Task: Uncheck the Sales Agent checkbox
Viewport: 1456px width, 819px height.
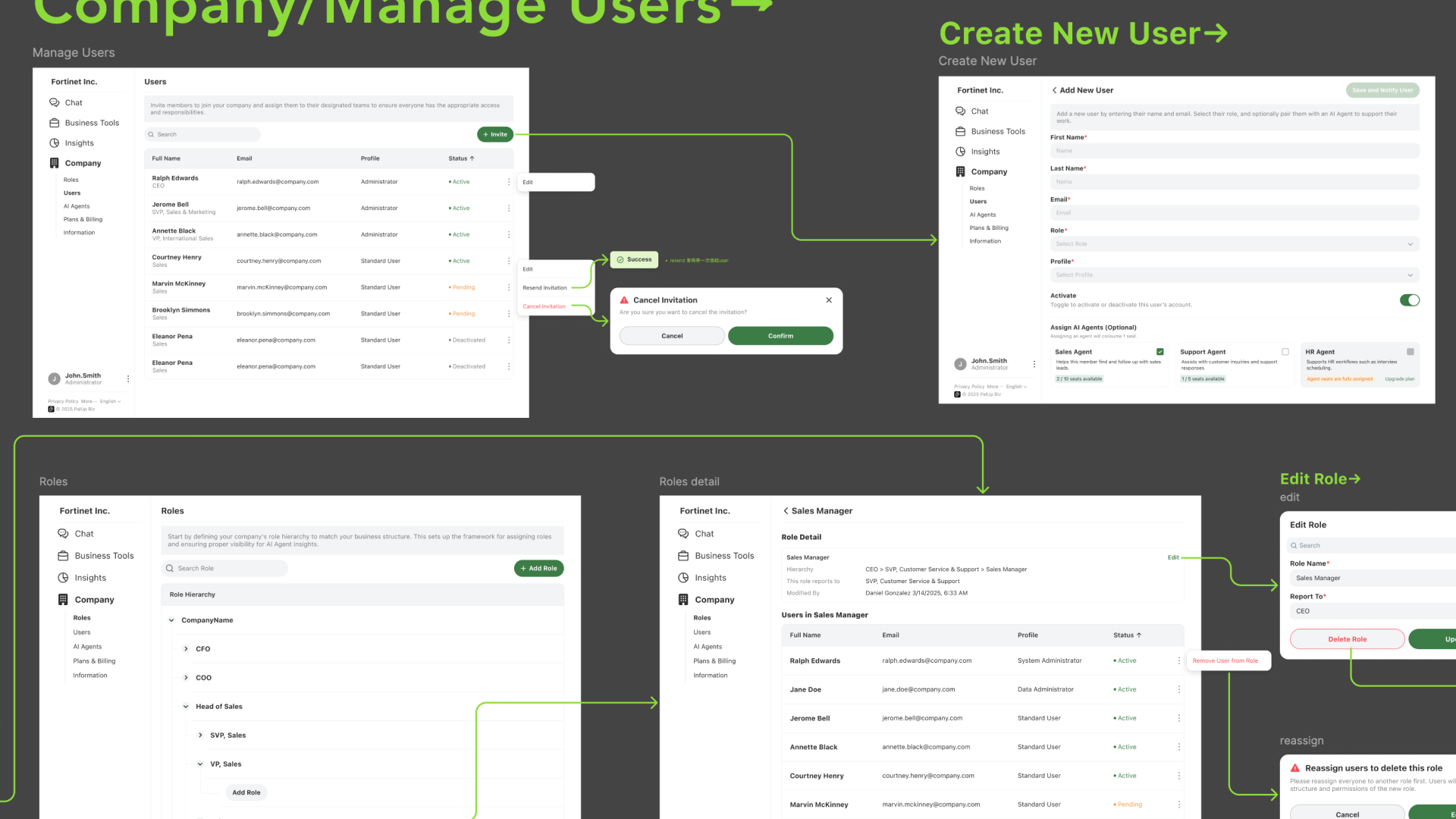Action: point(1159,352)
